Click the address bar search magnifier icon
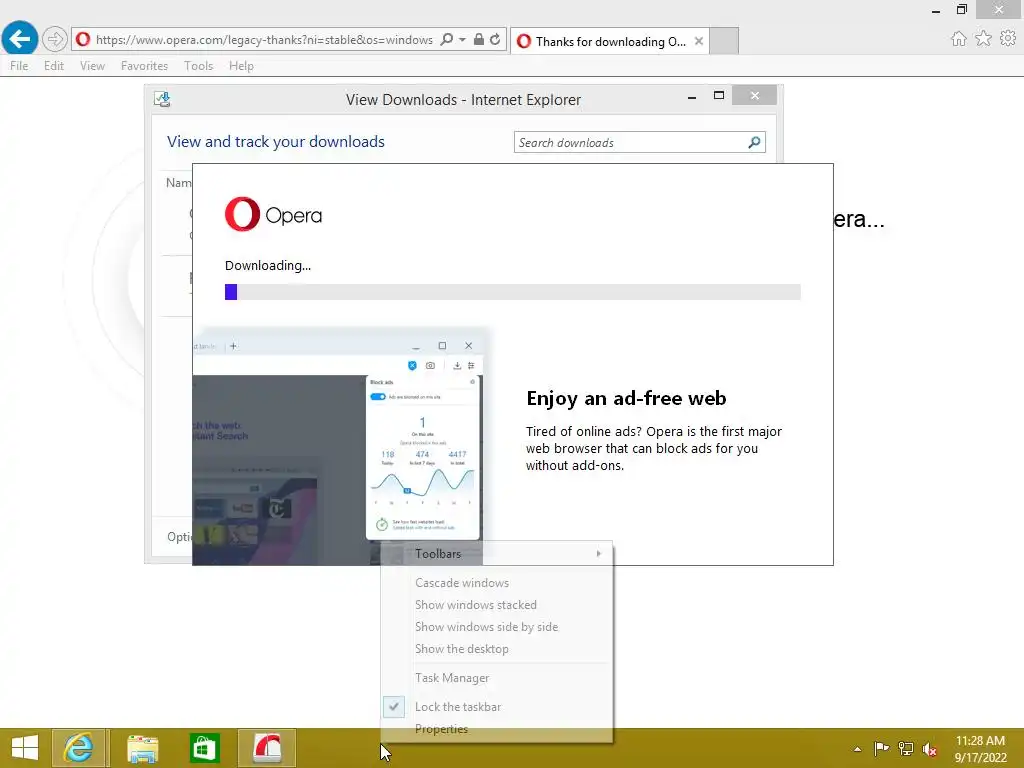This screenshot has width=1024, height=768. (447, 39)
